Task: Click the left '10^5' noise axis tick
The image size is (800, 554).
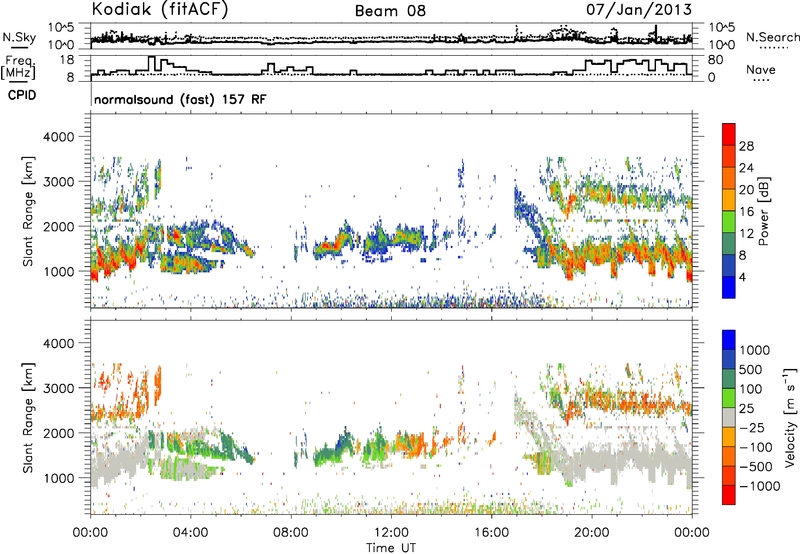Action: (x=61, y=27)
